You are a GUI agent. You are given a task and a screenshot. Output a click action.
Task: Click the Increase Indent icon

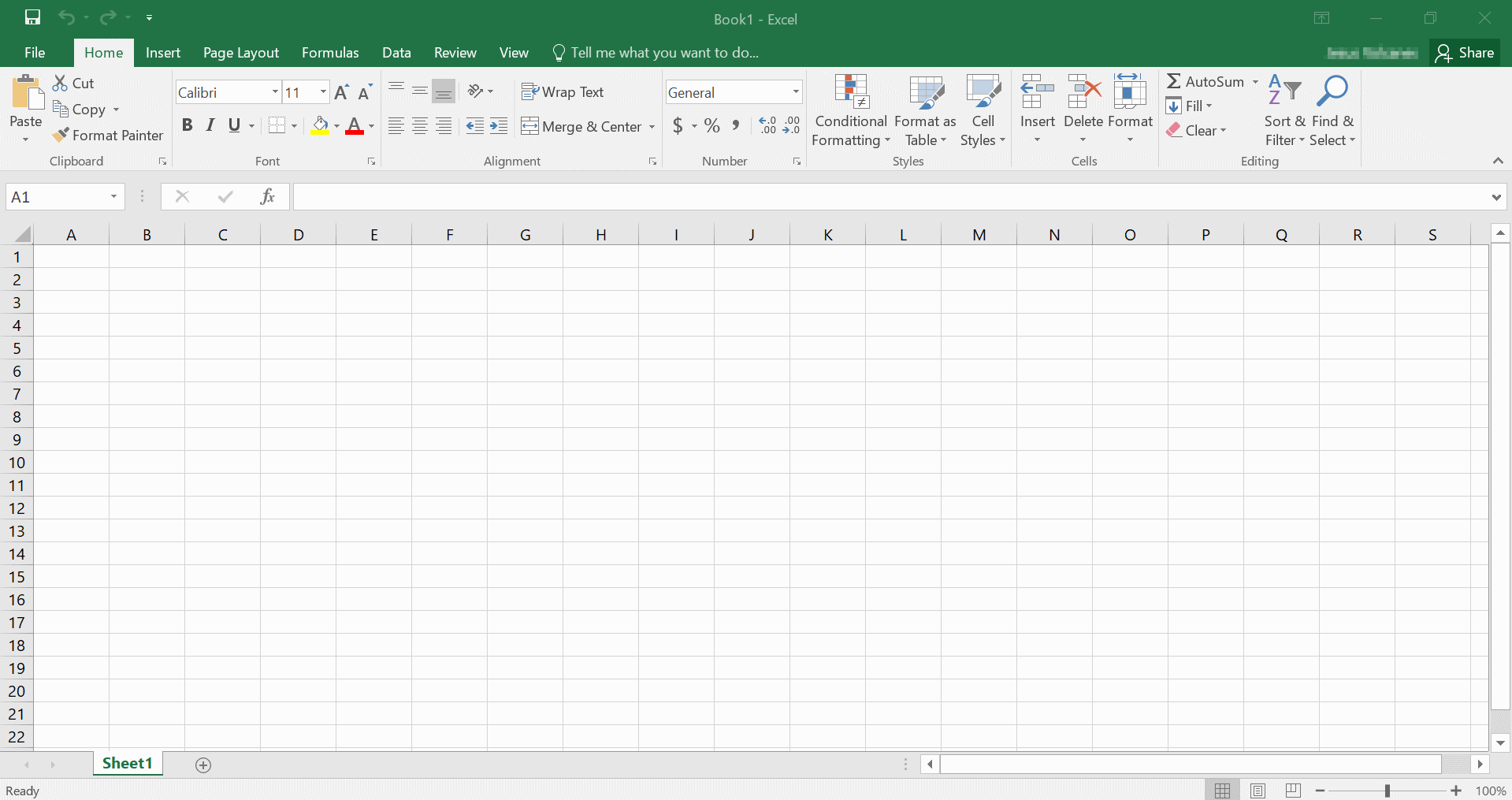pos(499,126)
